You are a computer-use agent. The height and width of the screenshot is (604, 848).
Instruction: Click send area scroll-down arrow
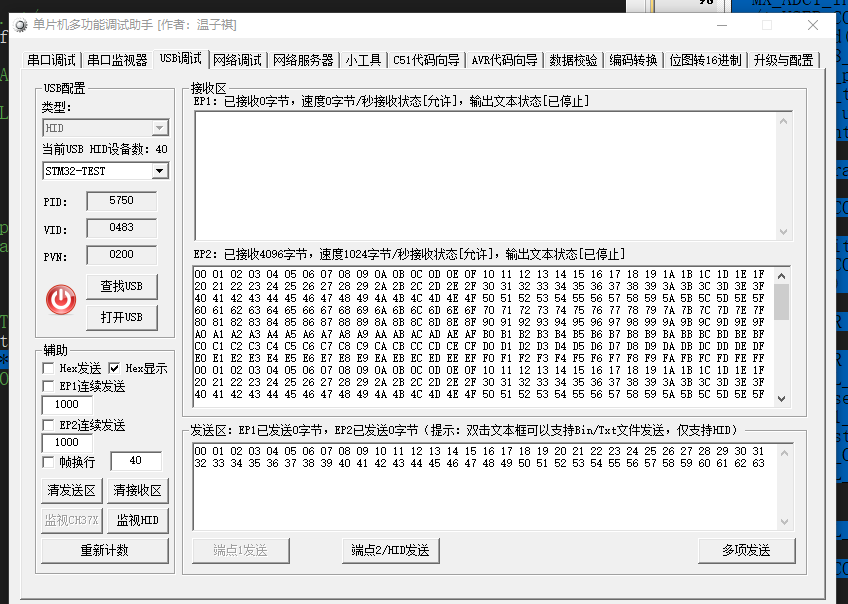(x=784, y=522)
